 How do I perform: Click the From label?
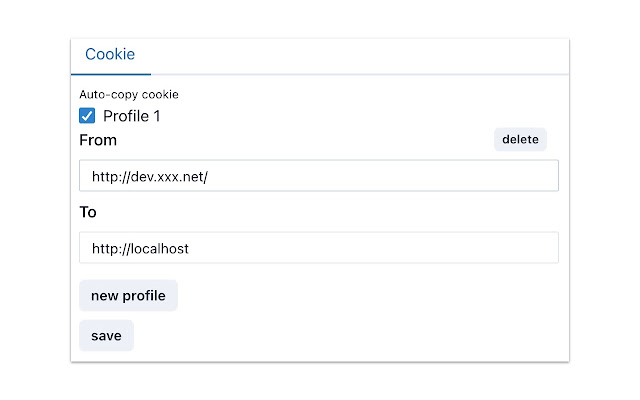(98, 140)
